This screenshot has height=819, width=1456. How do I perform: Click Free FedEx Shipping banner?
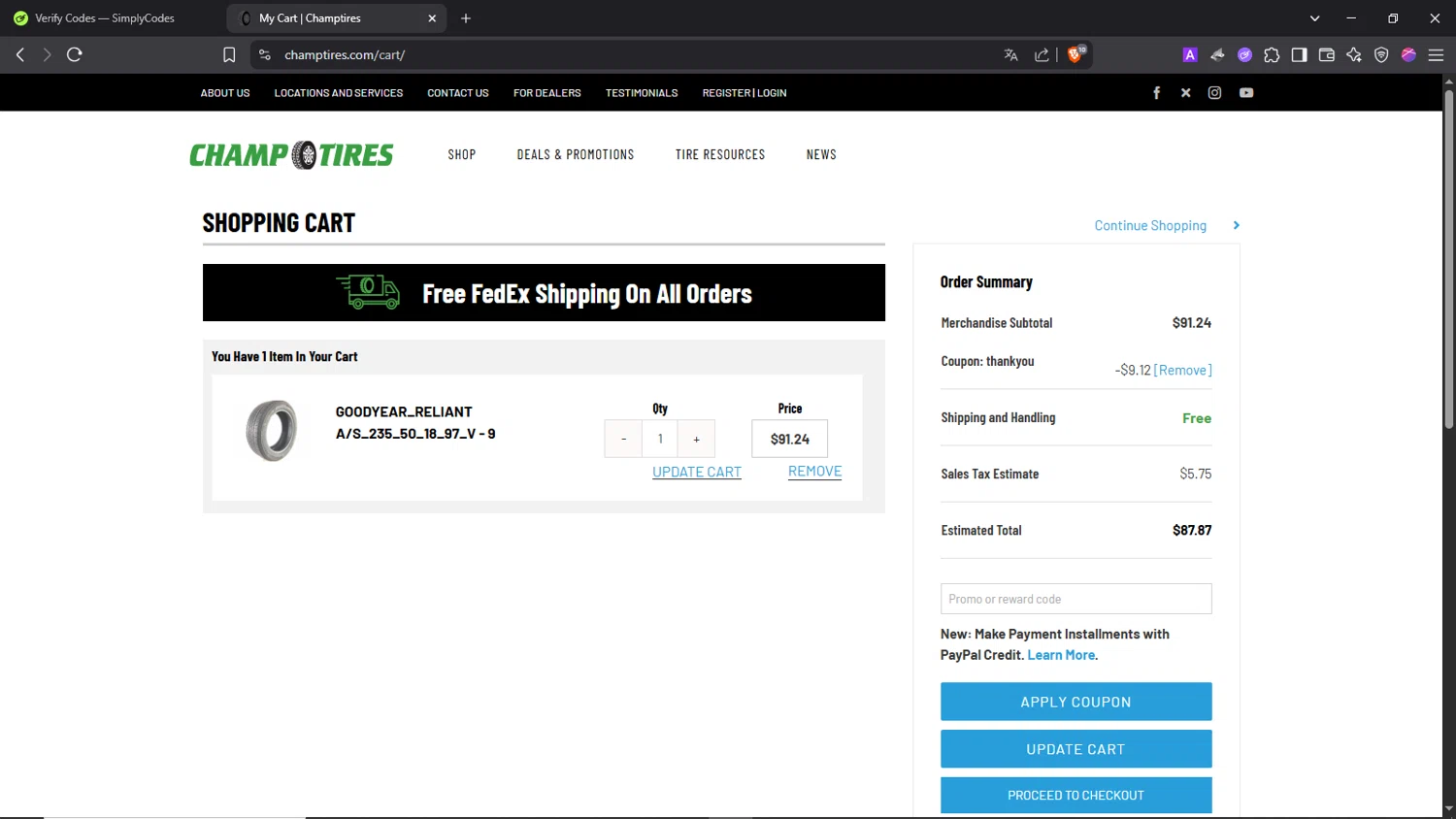pyautogui.click(x=544, y=292)
